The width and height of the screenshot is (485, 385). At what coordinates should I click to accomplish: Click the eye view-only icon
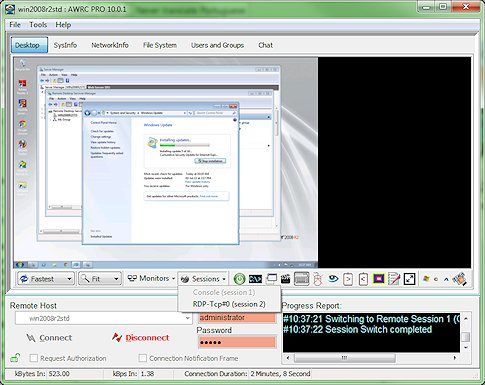click(333, 279)
